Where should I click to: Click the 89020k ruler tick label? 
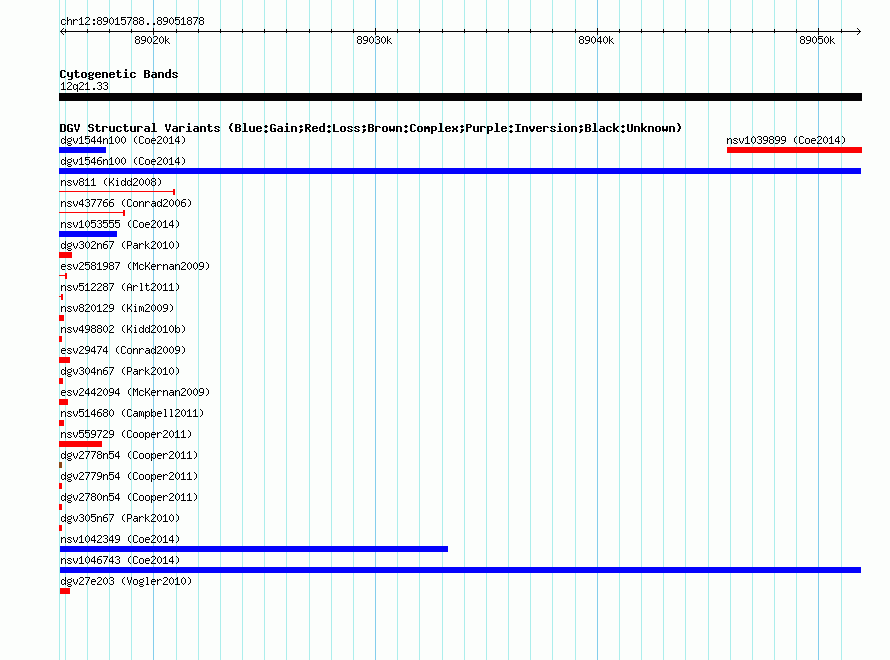(152, 40)
